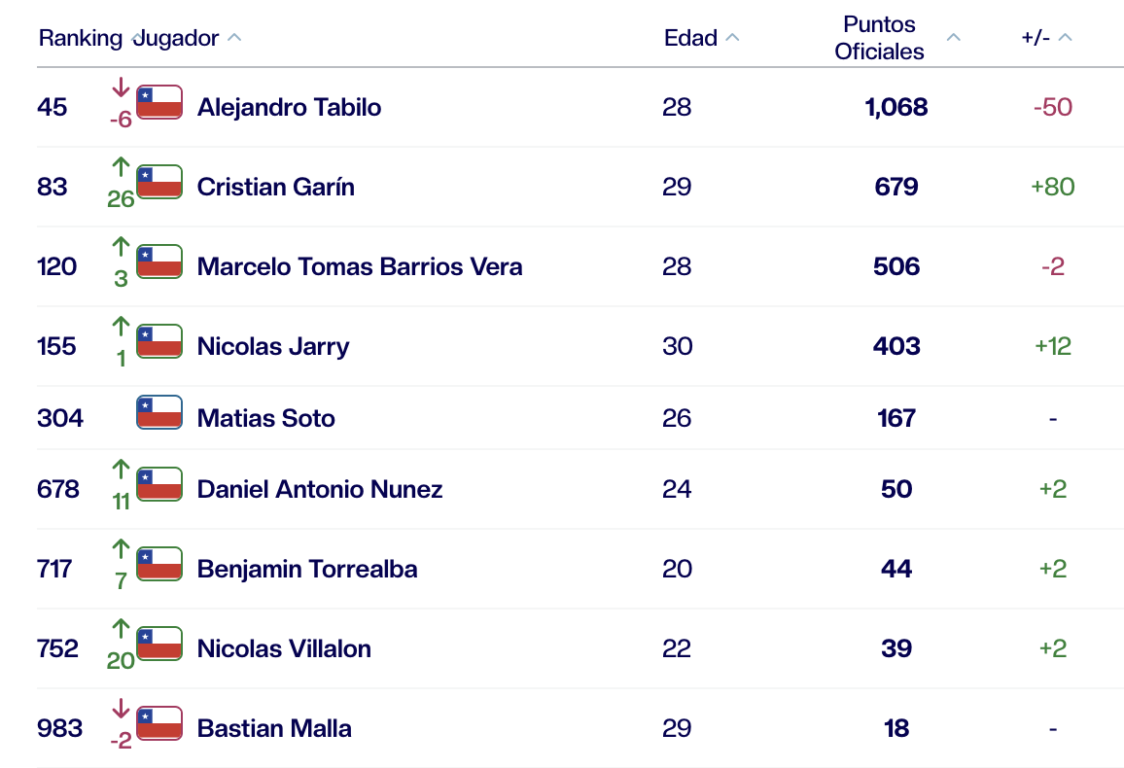Viewport: 1124px width, 768px height.
Task: Click the flag icon next to Cristian Garín
Action: click(159, 182)
